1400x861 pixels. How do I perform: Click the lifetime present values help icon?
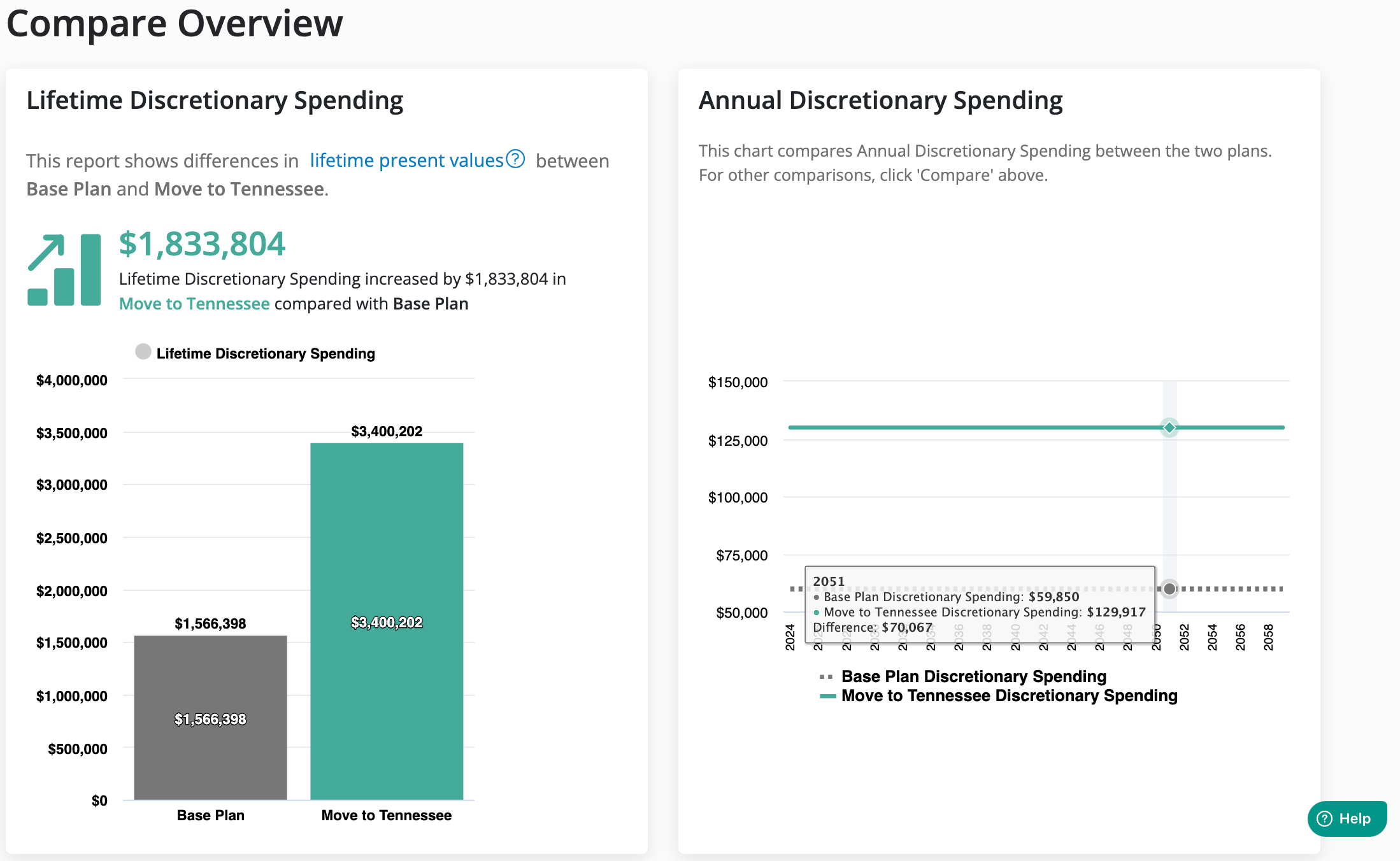tap(515, 159)
